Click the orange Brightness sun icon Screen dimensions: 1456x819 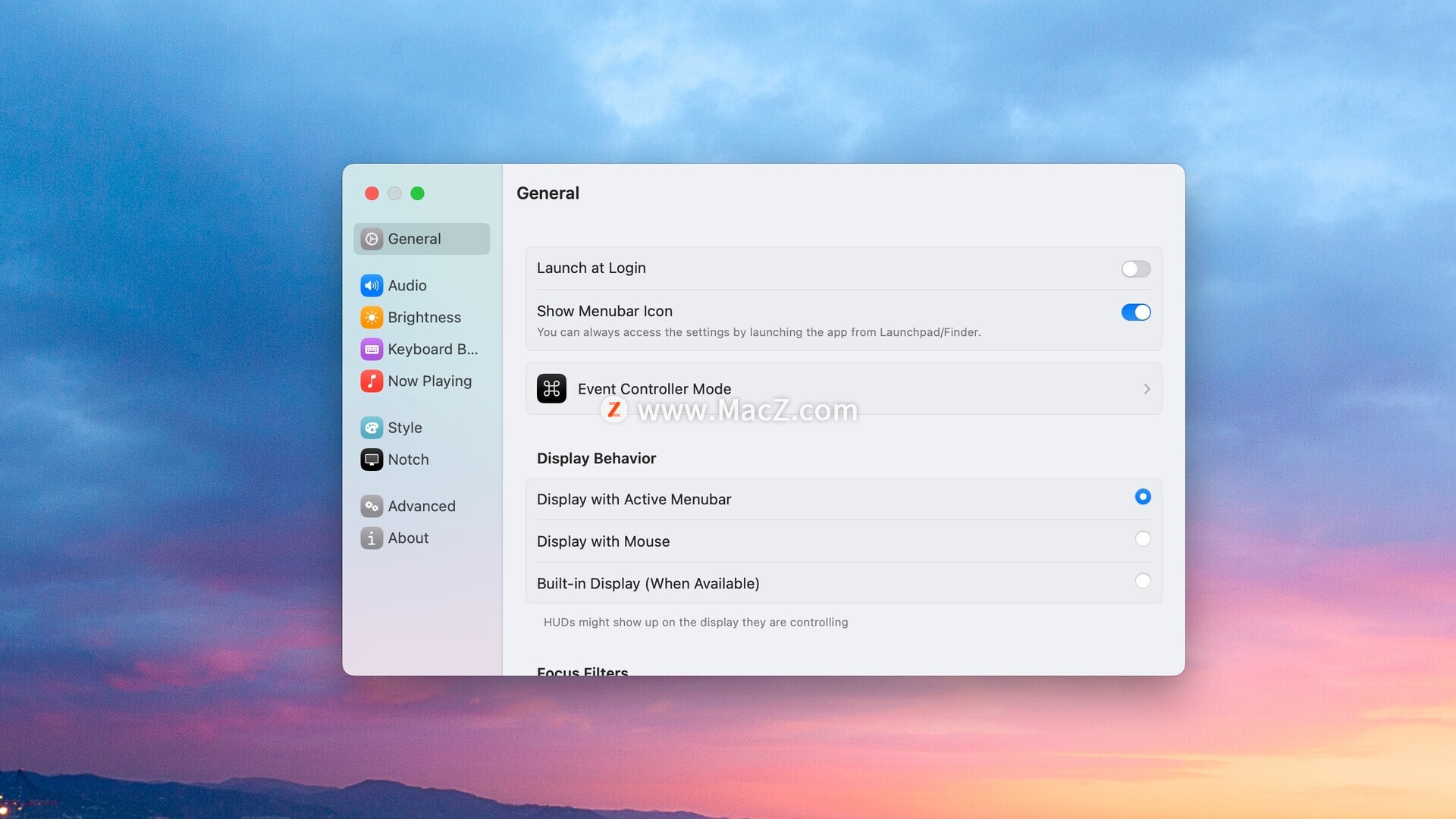[371, 318]
